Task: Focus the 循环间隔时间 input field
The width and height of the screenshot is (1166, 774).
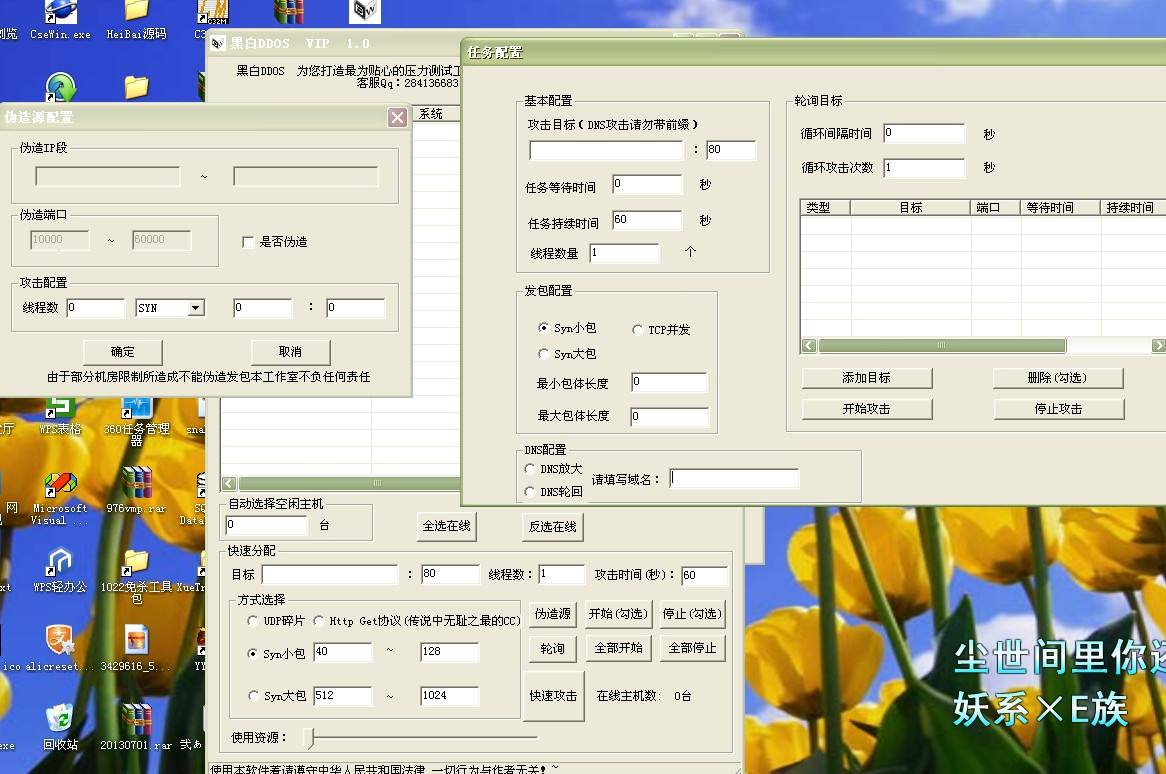Action: coord(924,133)
